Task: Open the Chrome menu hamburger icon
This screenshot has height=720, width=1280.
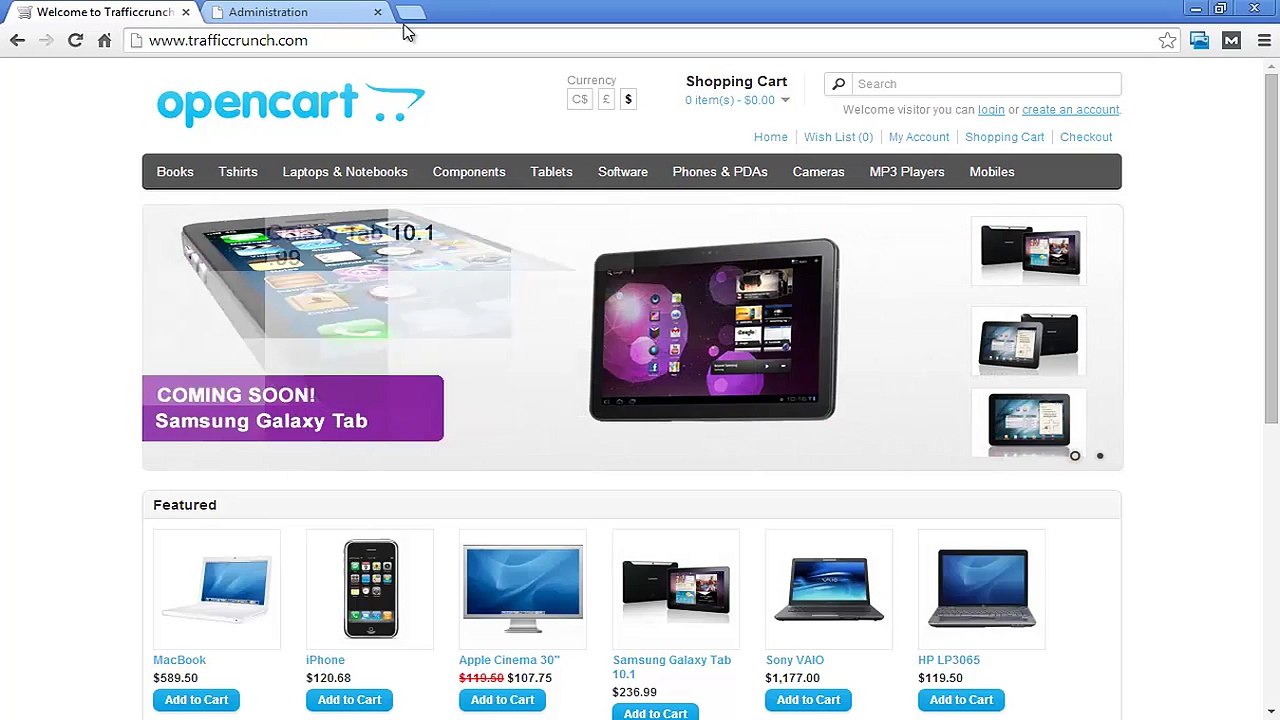Action: coord(1264,40)
